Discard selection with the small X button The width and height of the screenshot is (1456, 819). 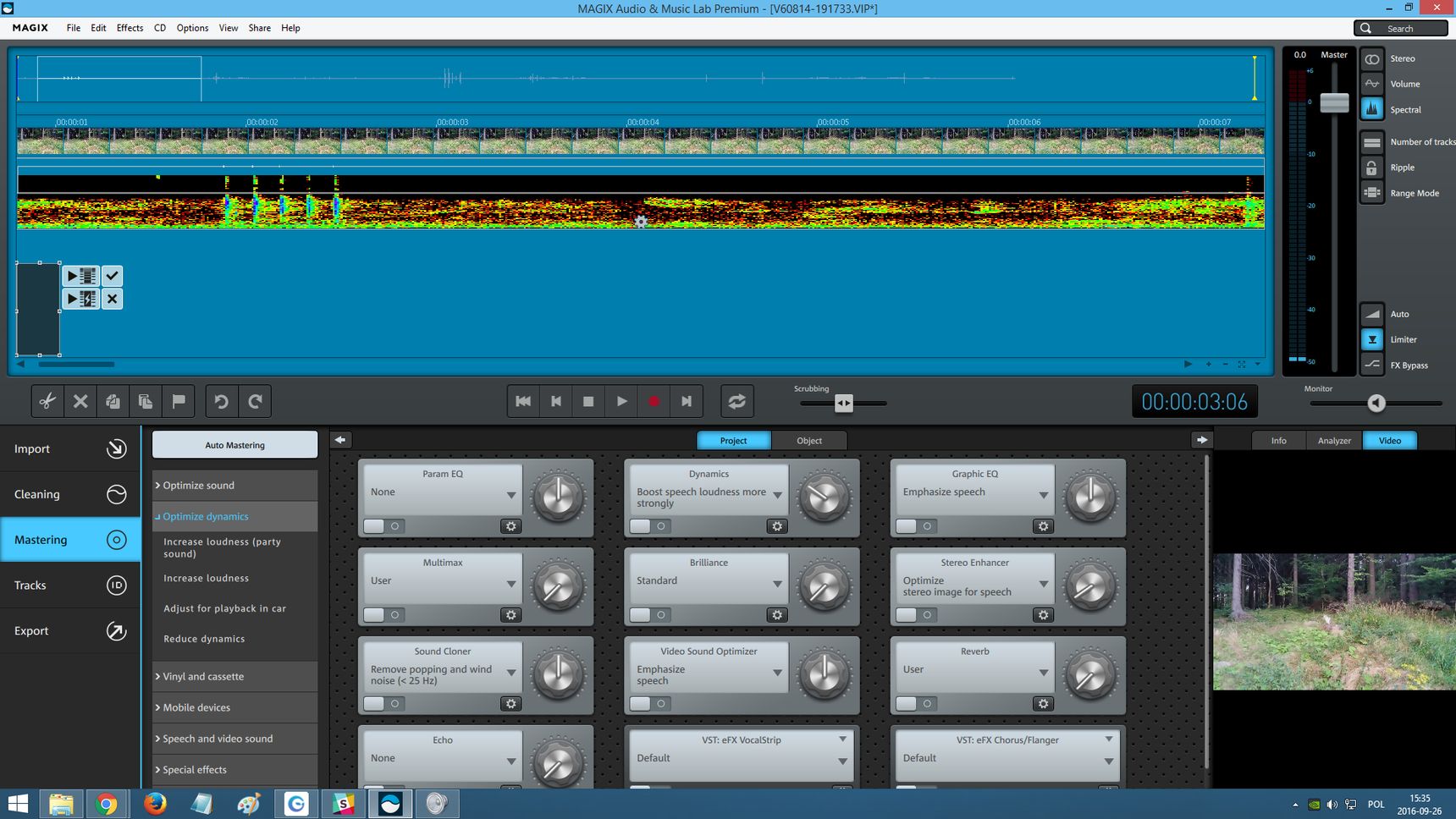112,299
